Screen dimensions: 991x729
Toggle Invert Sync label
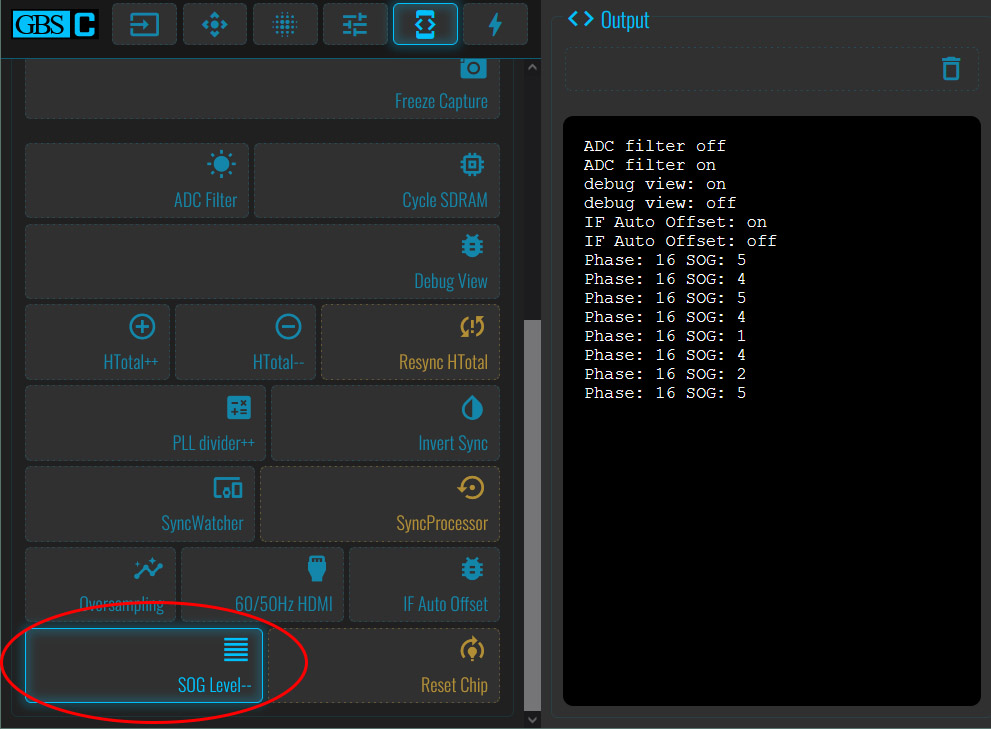point(453,443)
